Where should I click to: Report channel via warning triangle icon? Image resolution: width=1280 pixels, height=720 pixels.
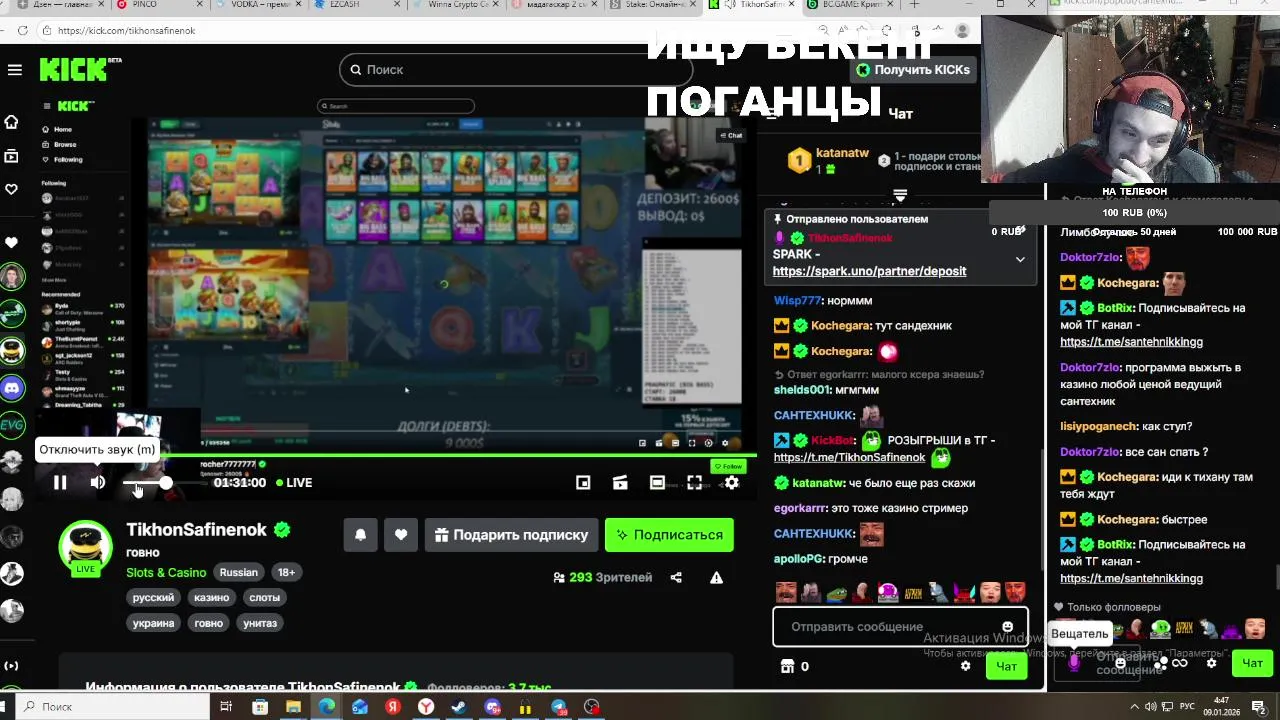pos(716,577)
